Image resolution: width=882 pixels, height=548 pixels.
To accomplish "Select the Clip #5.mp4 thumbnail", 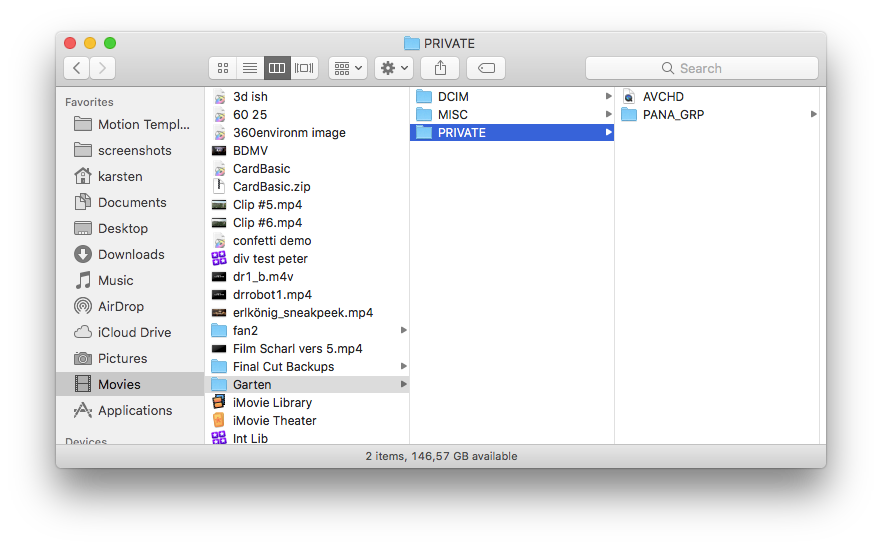I will 219,205.
